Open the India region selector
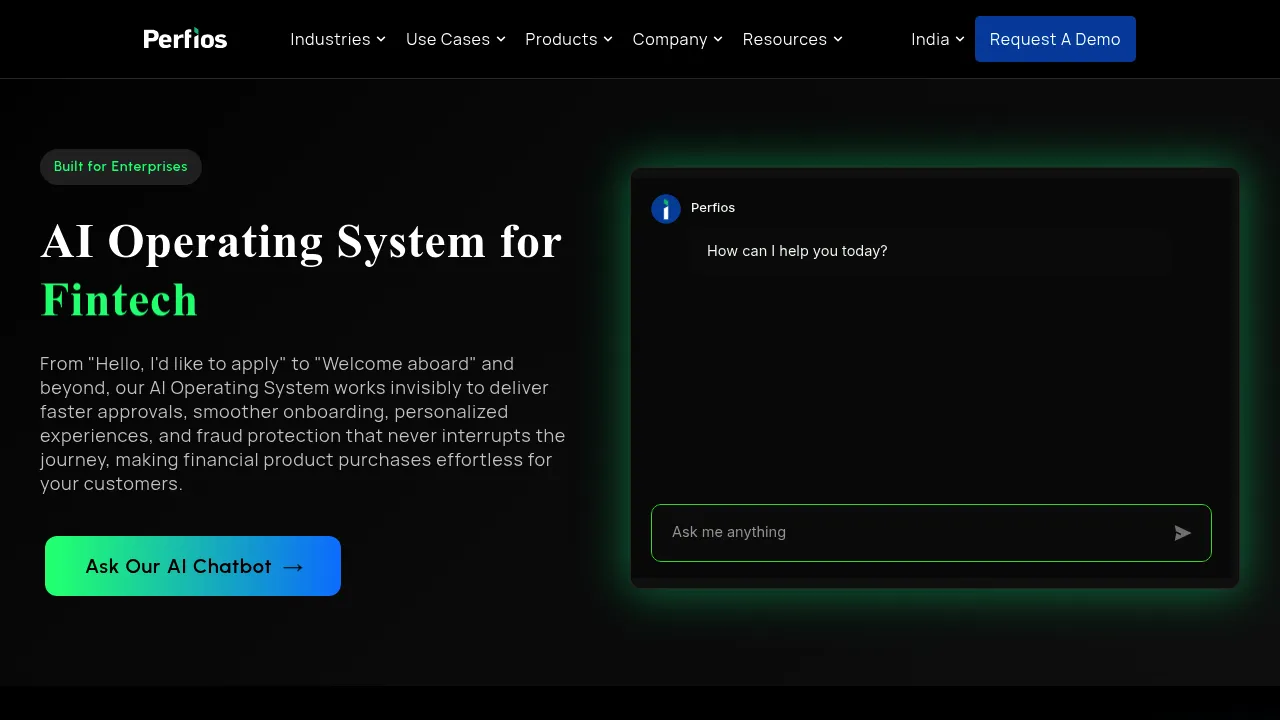 [x=938, y=39]
